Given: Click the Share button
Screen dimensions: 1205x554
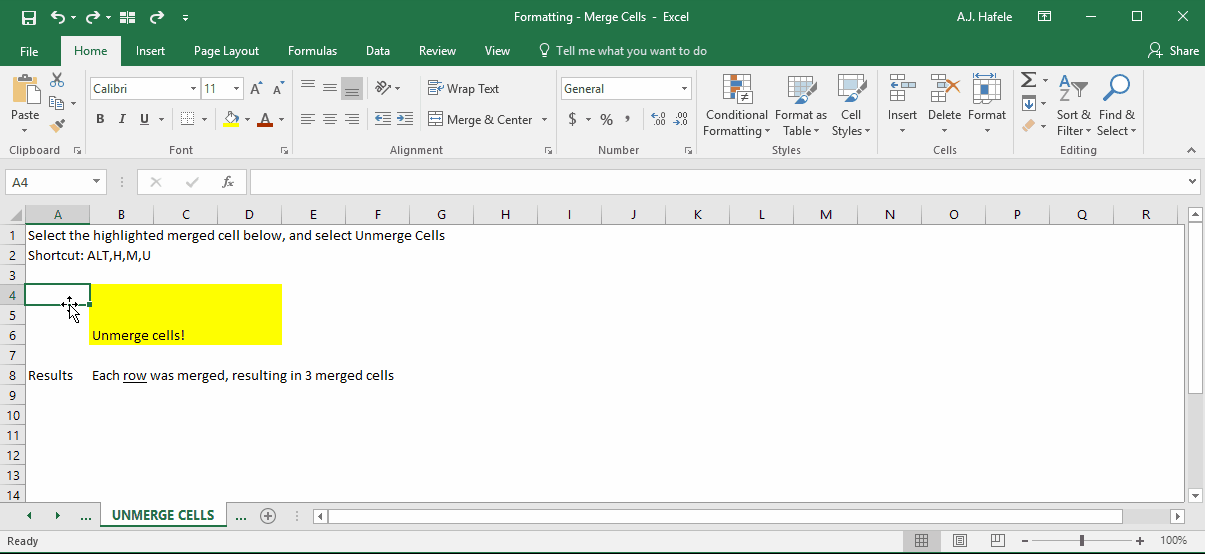Looking at the screenshot, I should click(x=1174, y=51).
